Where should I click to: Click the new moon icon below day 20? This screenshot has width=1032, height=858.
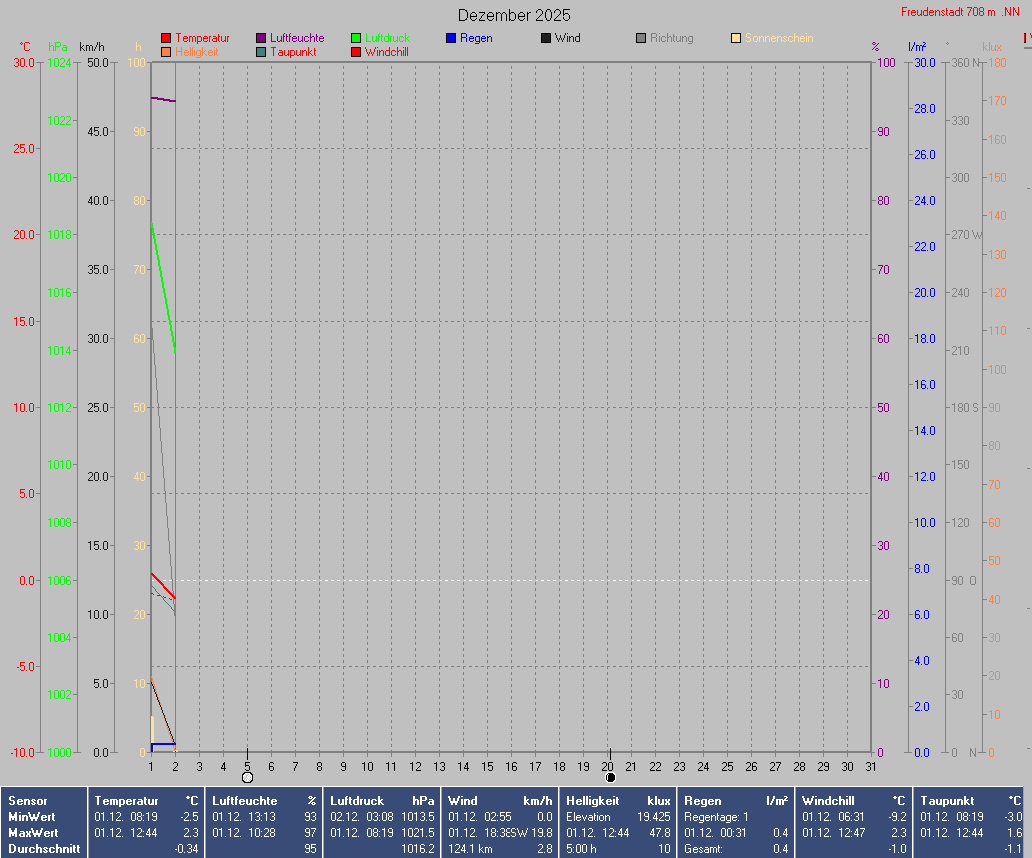(x=610, y=777)
